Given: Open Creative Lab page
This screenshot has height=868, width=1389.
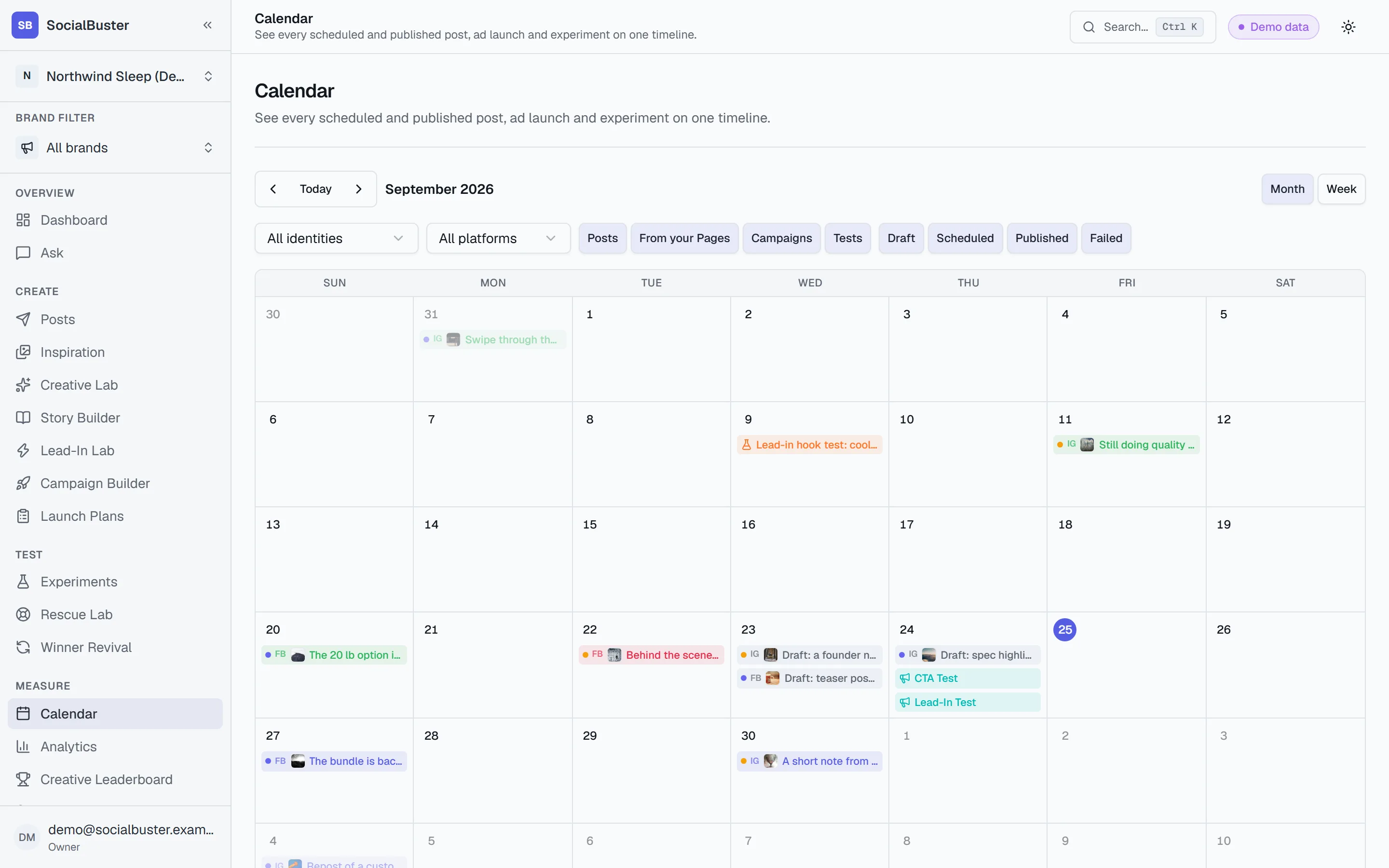Looking at the screenshot, I should (115, 385).
